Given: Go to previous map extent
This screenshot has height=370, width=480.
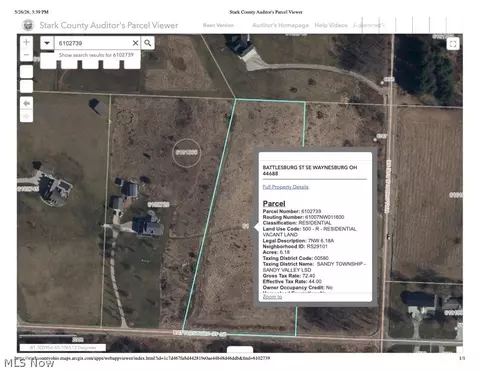Looking at the screenshot, I should click(x=27, y=103).
